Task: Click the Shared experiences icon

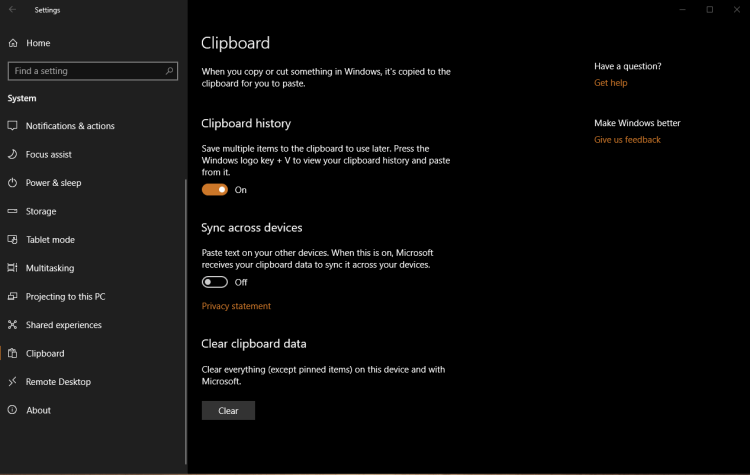Action: pyautogui.click(x=13, y=325)
